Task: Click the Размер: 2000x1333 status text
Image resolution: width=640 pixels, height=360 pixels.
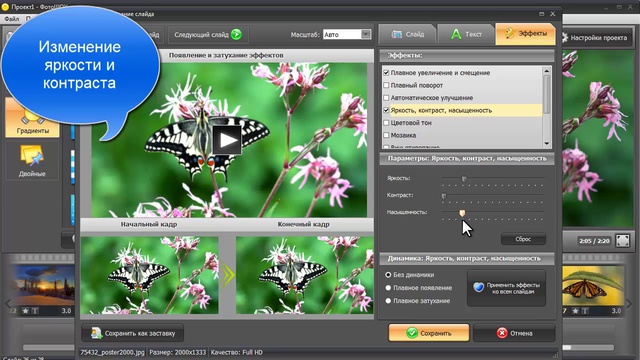Action: pyautogui.click(x=178, y=352)
